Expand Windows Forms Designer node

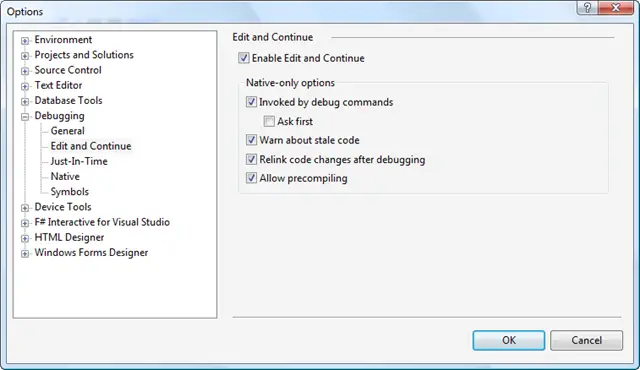(25, 254)
